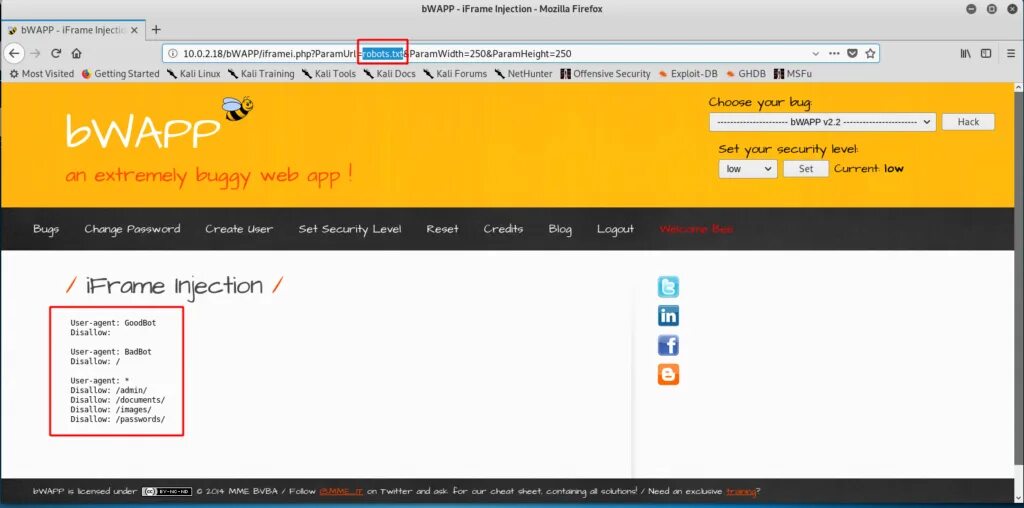Open the Credits menu item
Viewport: 1024px width, 508px height.
[x=503, y=229]
